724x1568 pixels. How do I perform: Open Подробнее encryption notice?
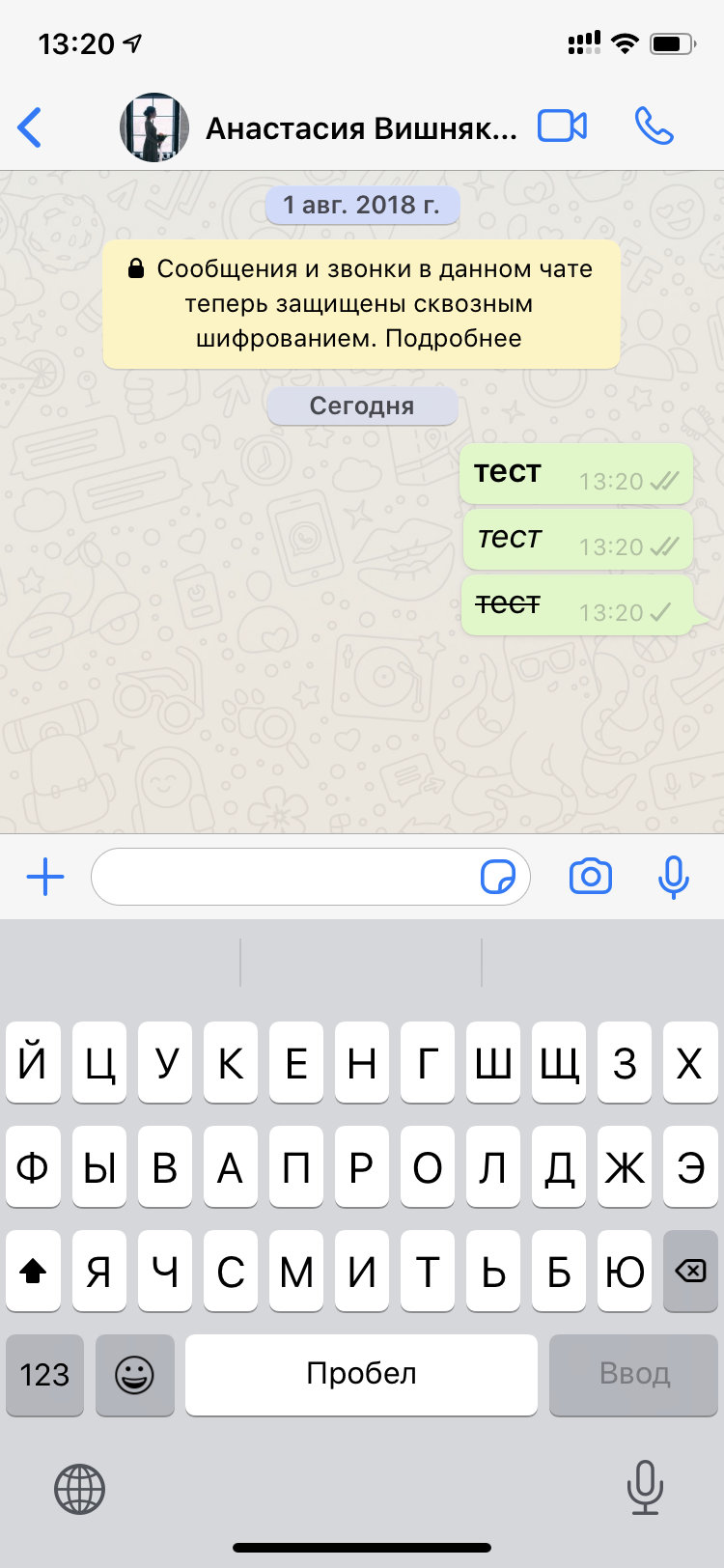pyautogui.click(x=453, y=339)
